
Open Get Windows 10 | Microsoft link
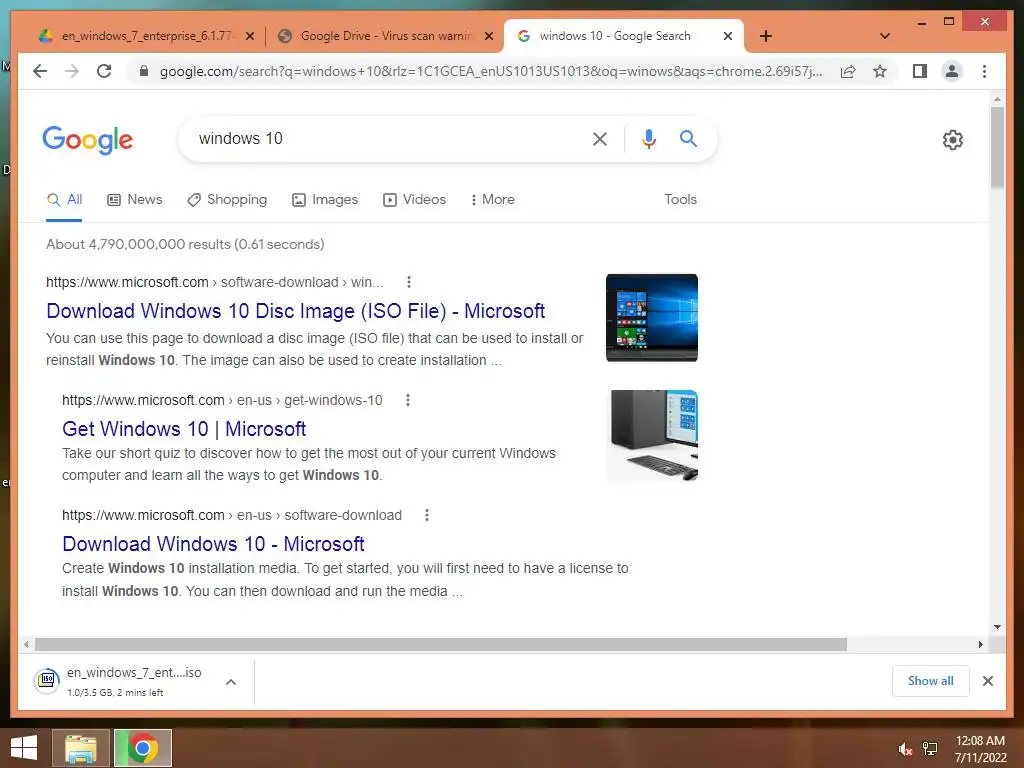point(184,428)
